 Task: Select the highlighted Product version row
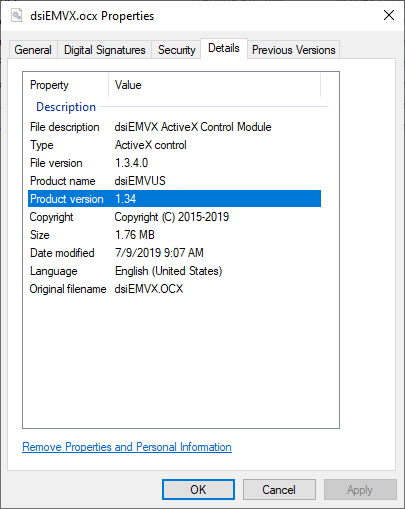[174, 199]
